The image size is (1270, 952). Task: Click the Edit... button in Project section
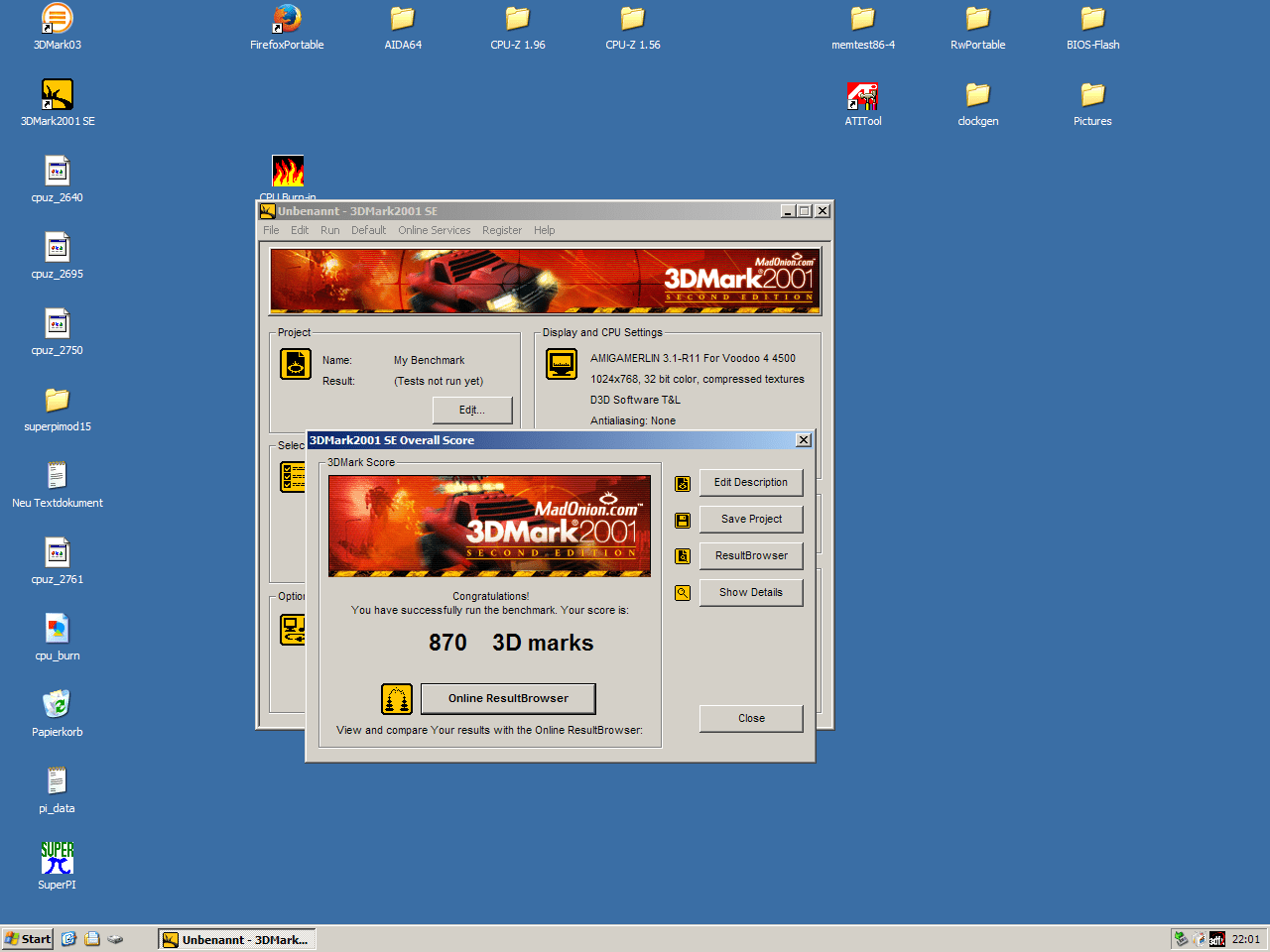tap(472, 411)
